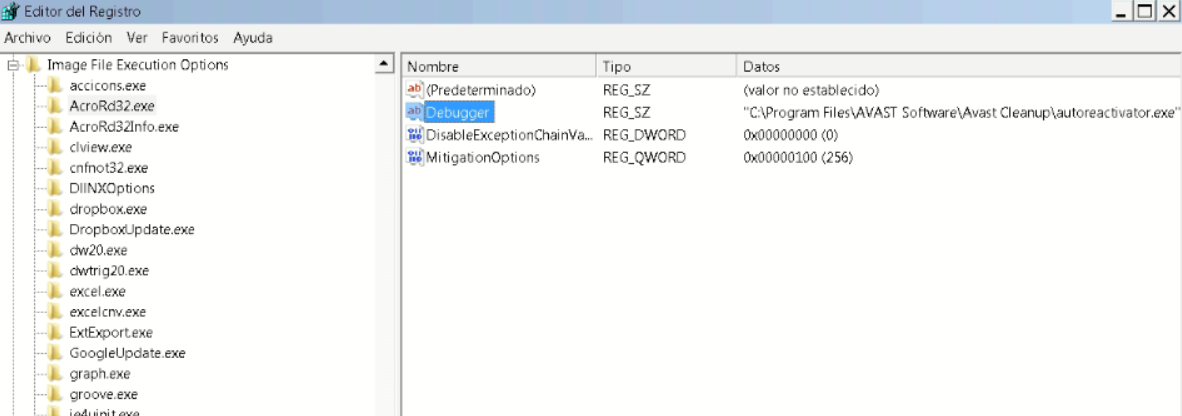Select the (Predeterminado) value name
The width and height of the screenshot is (1182, 416).
pyautogui.click(x=481, y=90)
